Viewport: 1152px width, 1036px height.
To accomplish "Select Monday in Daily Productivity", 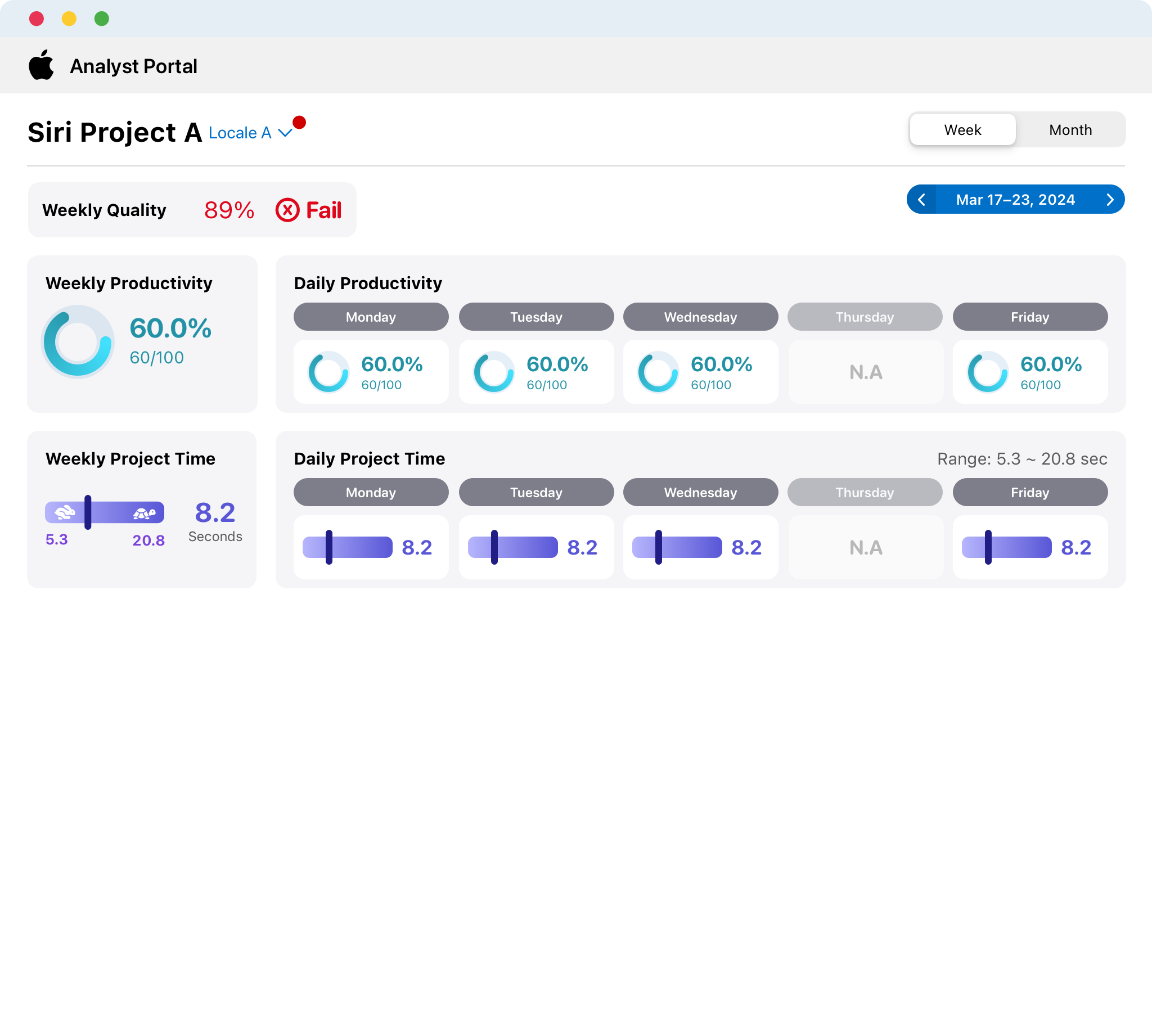I will 371,317.
